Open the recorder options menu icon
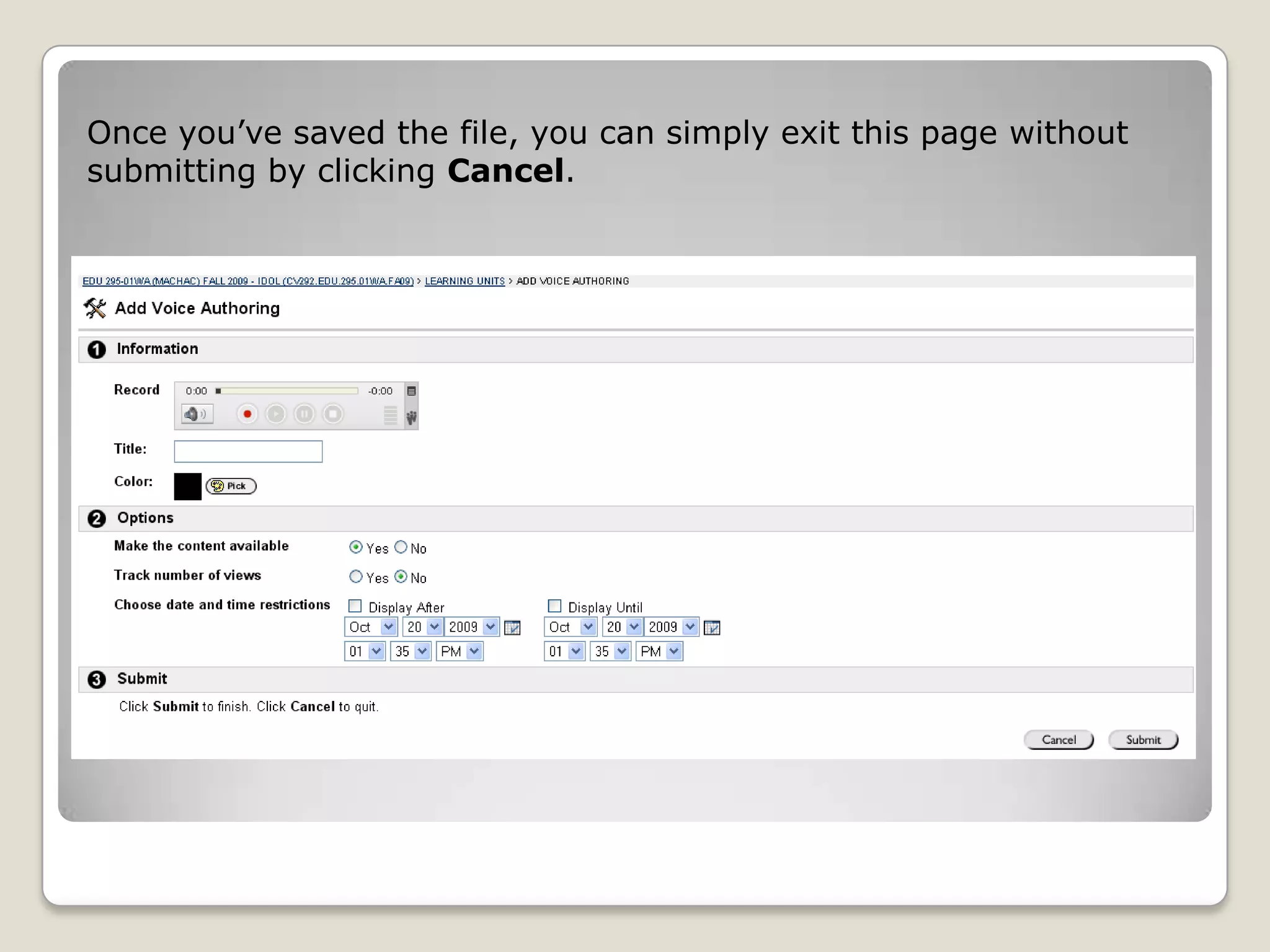Viewport: 1270px width, 952px height. pyautogui.click(x=411, y=391)
